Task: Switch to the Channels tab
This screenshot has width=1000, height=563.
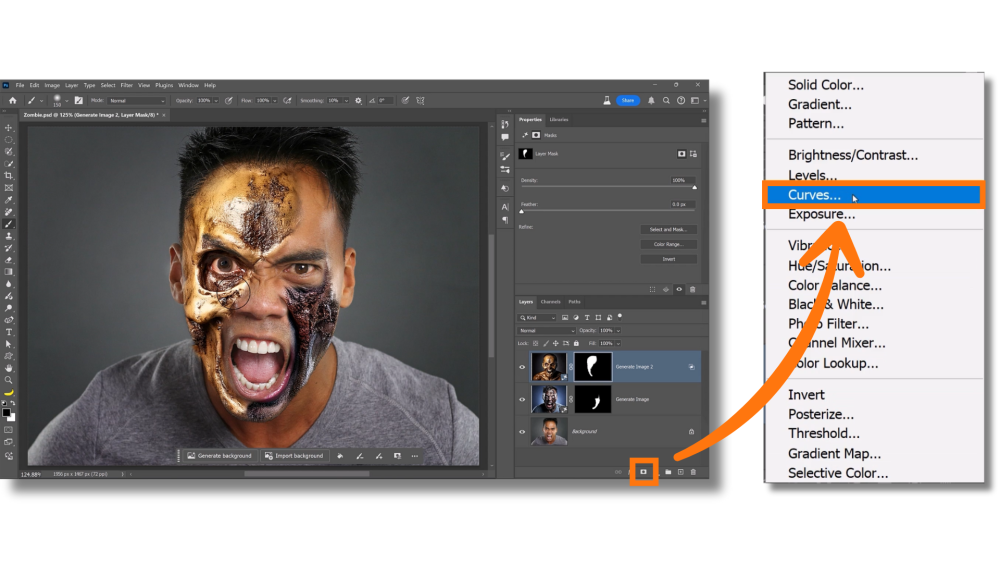Action: tap(550, 302)
